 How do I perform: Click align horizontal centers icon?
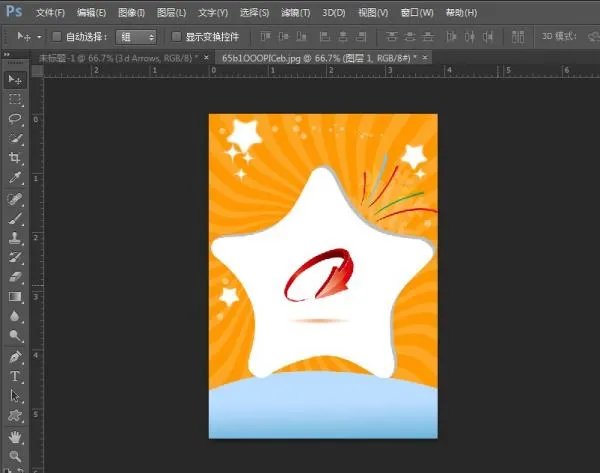(x=343, y=37)
